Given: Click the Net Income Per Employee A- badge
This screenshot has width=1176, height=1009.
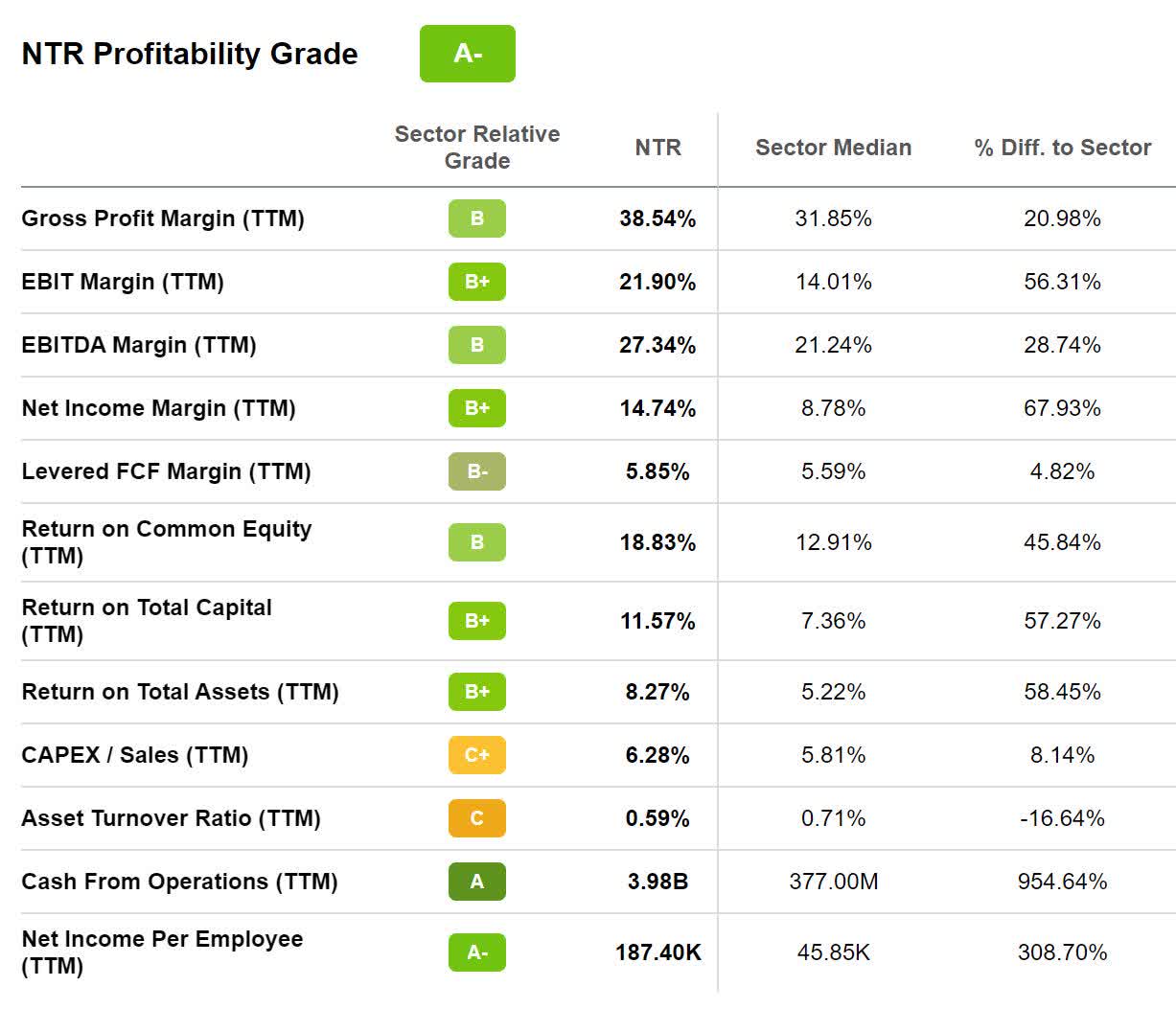Looking at the screenshot, I should (x=476, y=952).
